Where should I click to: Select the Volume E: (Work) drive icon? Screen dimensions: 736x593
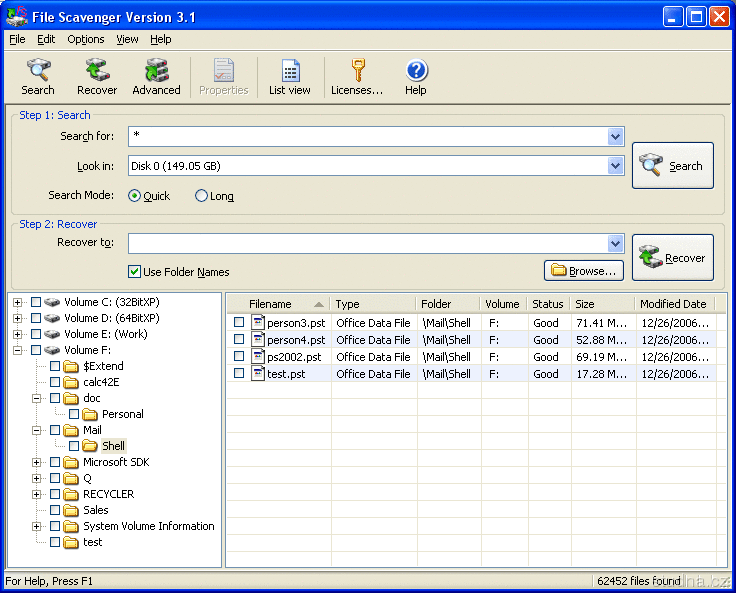click(x=53, y=334)
